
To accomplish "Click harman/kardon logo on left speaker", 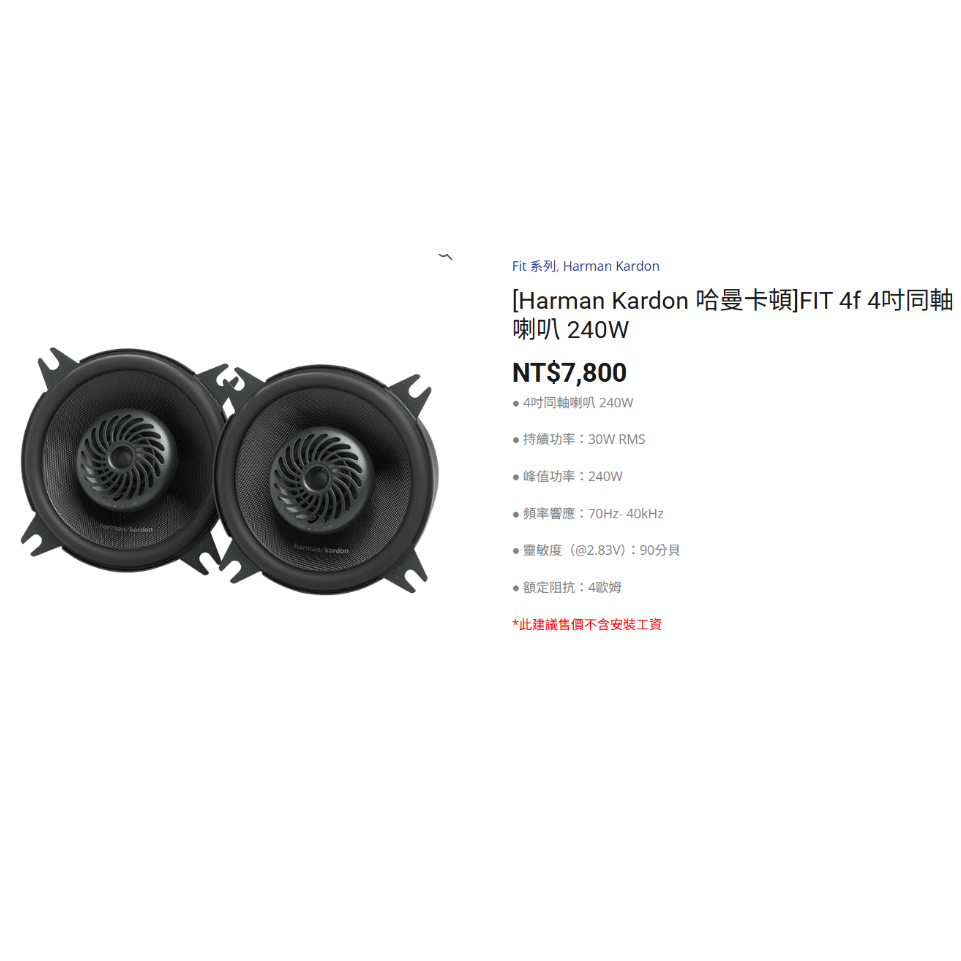I will pyautogui.click(x=126, y=528).
